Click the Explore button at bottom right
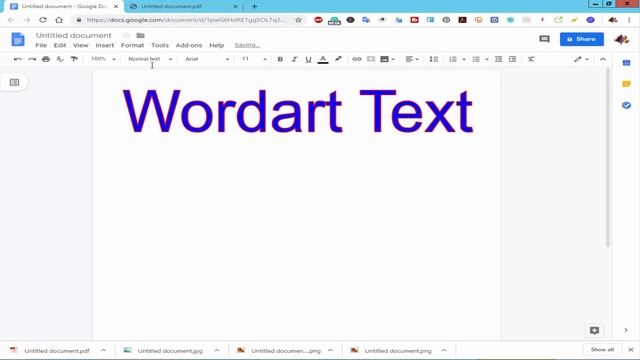The width and height of the screenshot is (640, 360). point(594,331)
